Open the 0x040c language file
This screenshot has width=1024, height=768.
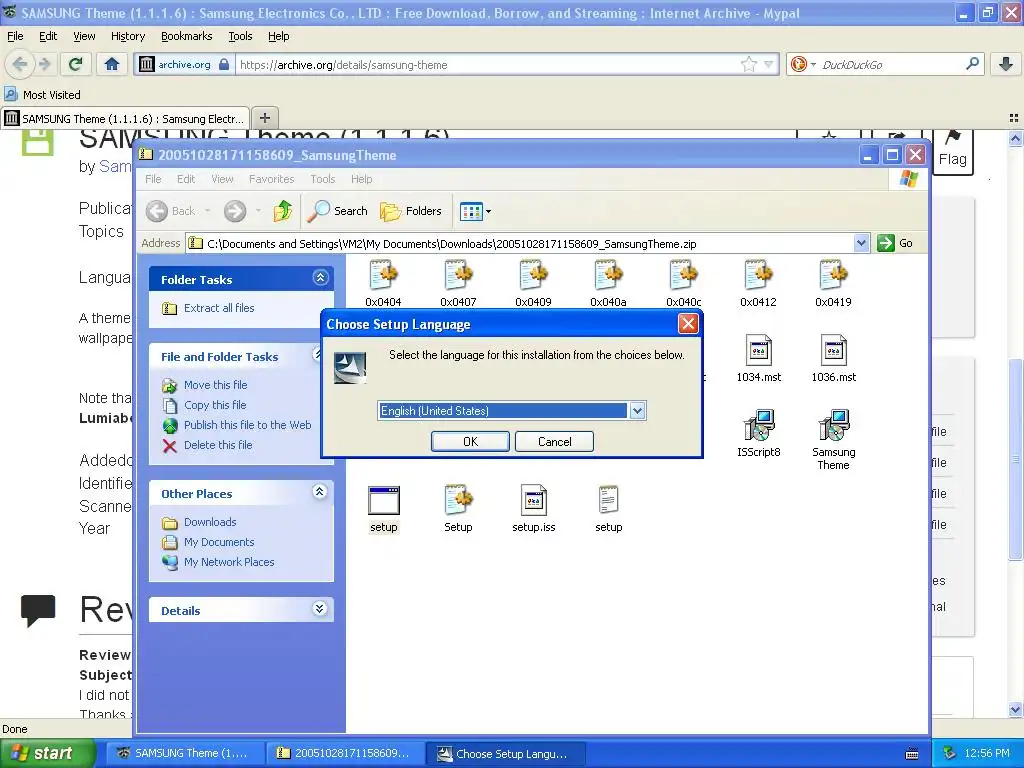click(683, 282)
